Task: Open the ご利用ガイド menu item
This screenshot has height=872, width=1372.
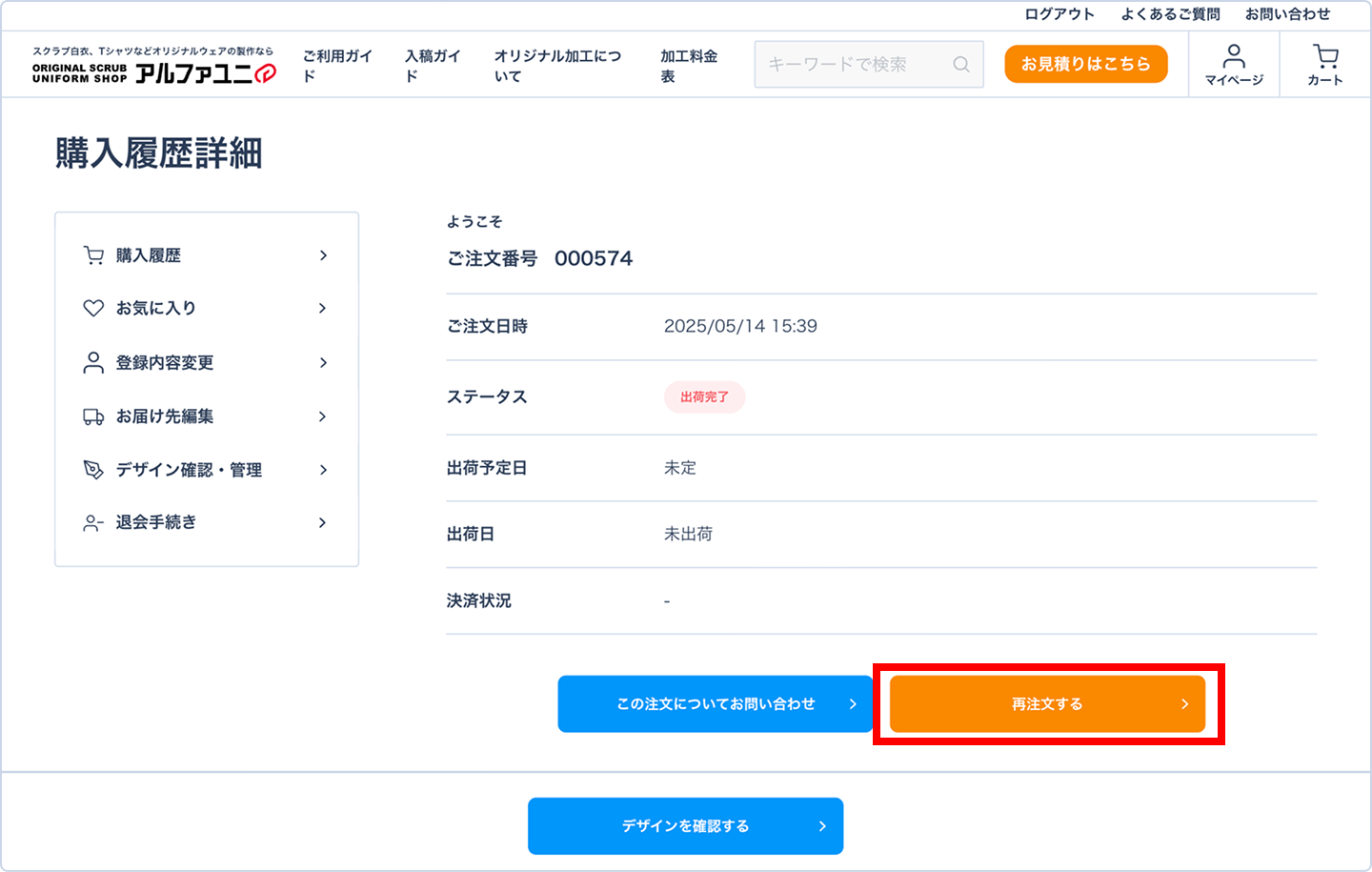Action: (x=337, y=66)
